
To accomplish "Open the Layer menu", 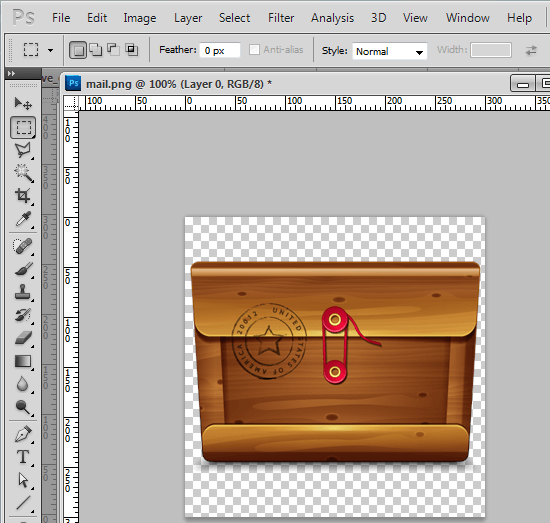I will [x=188, y=18].
